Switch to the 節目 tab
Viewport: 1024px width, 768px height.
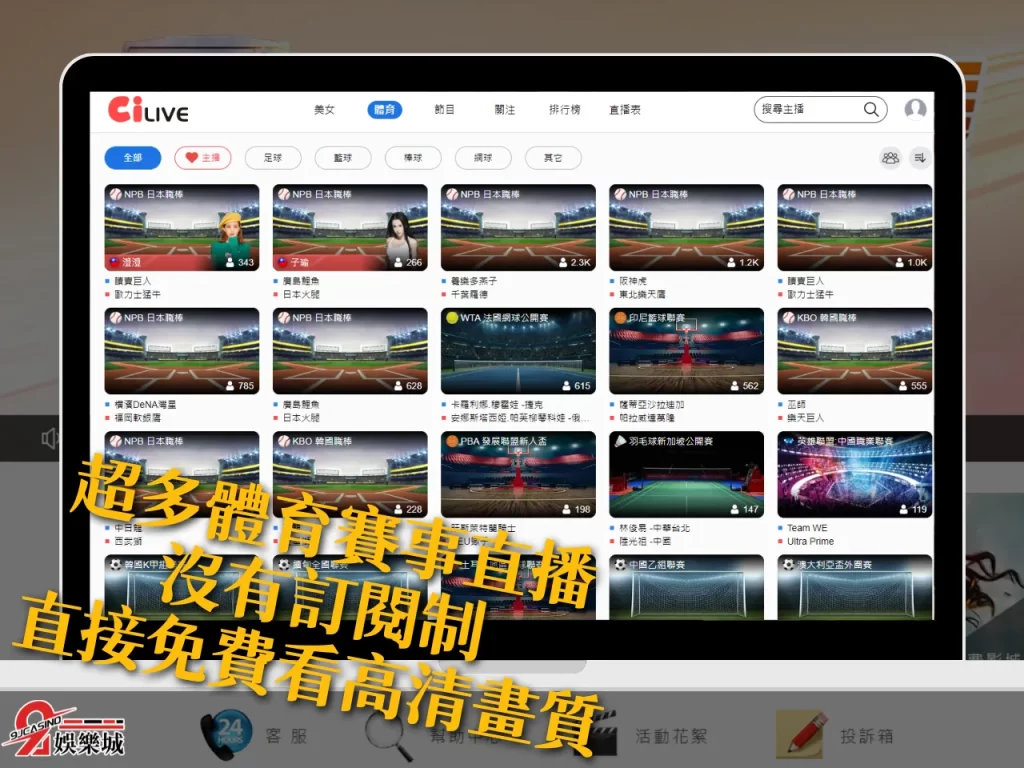[x=444, y=110]
